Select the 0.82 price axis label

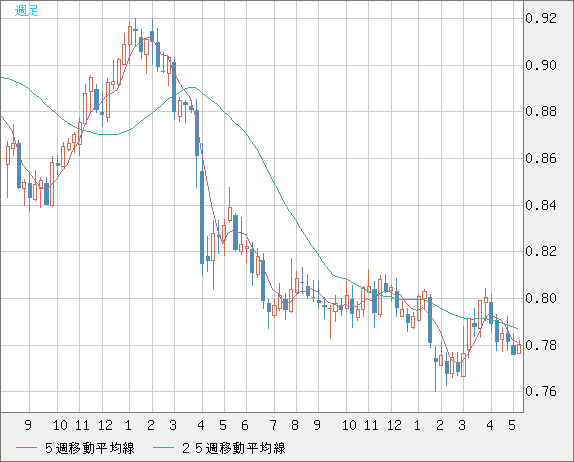541,252
